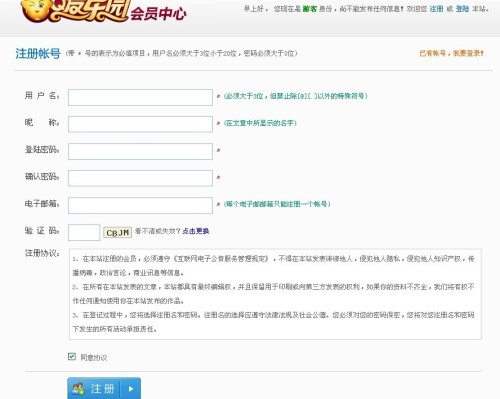Focus the 昵称 nickname input field

coord(140,124)
